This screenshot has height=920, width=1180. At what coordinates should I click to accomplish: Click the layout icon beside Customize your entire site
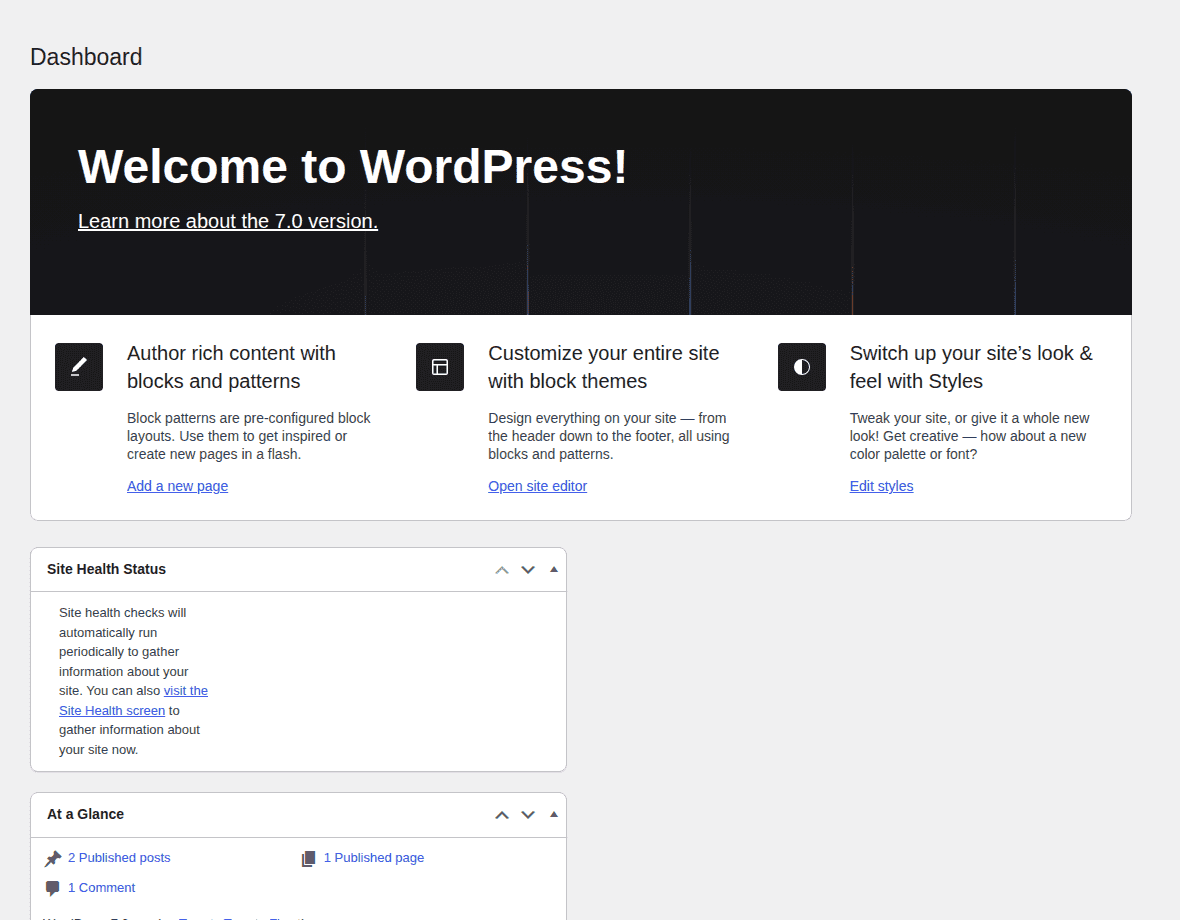click(x=440, y=367)
